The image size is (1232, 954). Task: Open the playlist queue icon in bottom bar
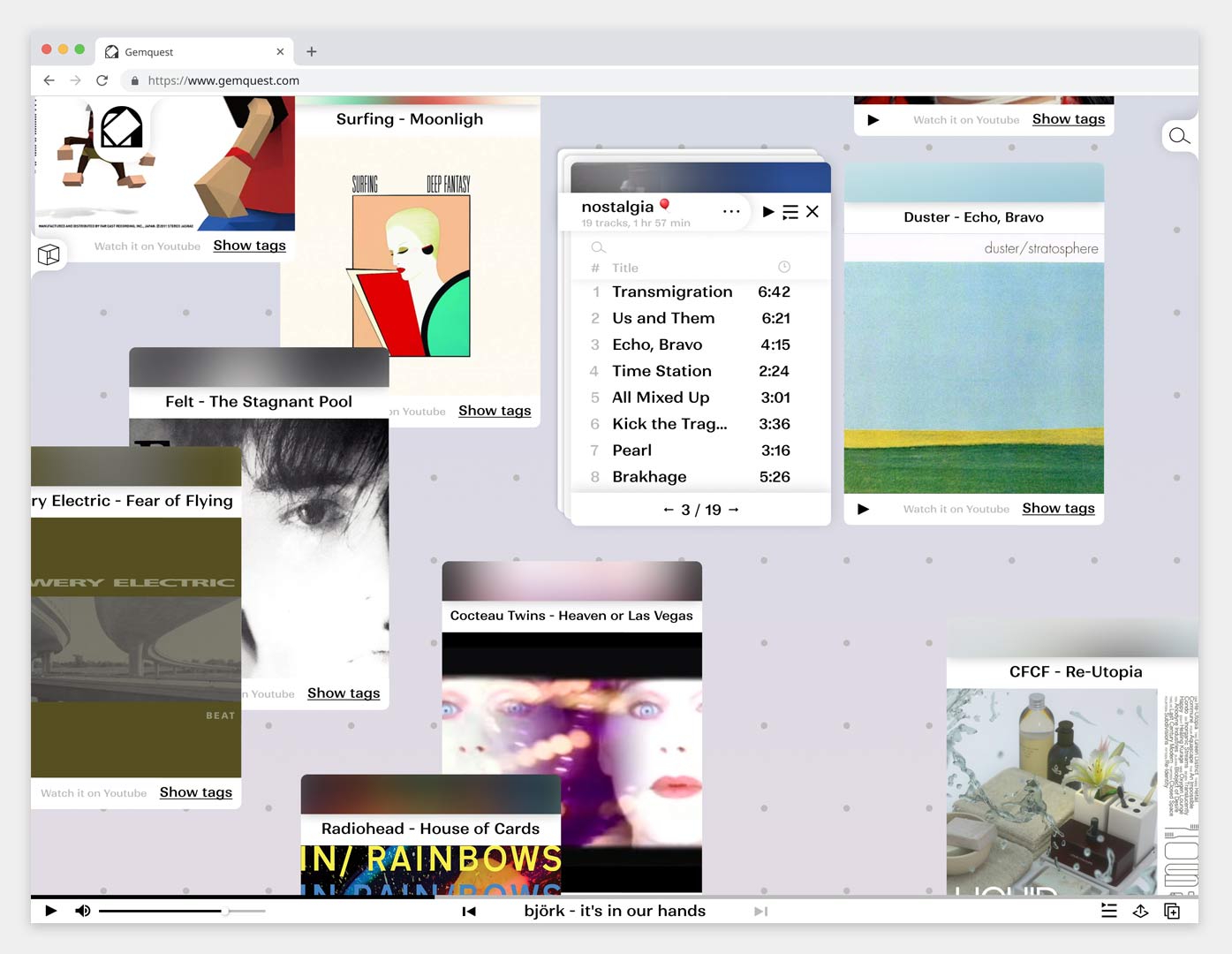(1109, 911)
